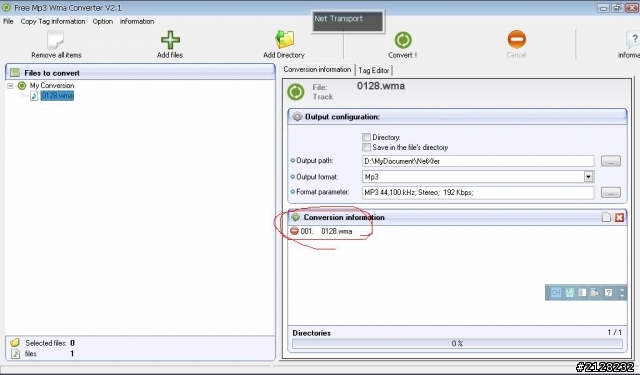
Task: Click the browse button beside Format parameter
Action: [x=611, y=192]
